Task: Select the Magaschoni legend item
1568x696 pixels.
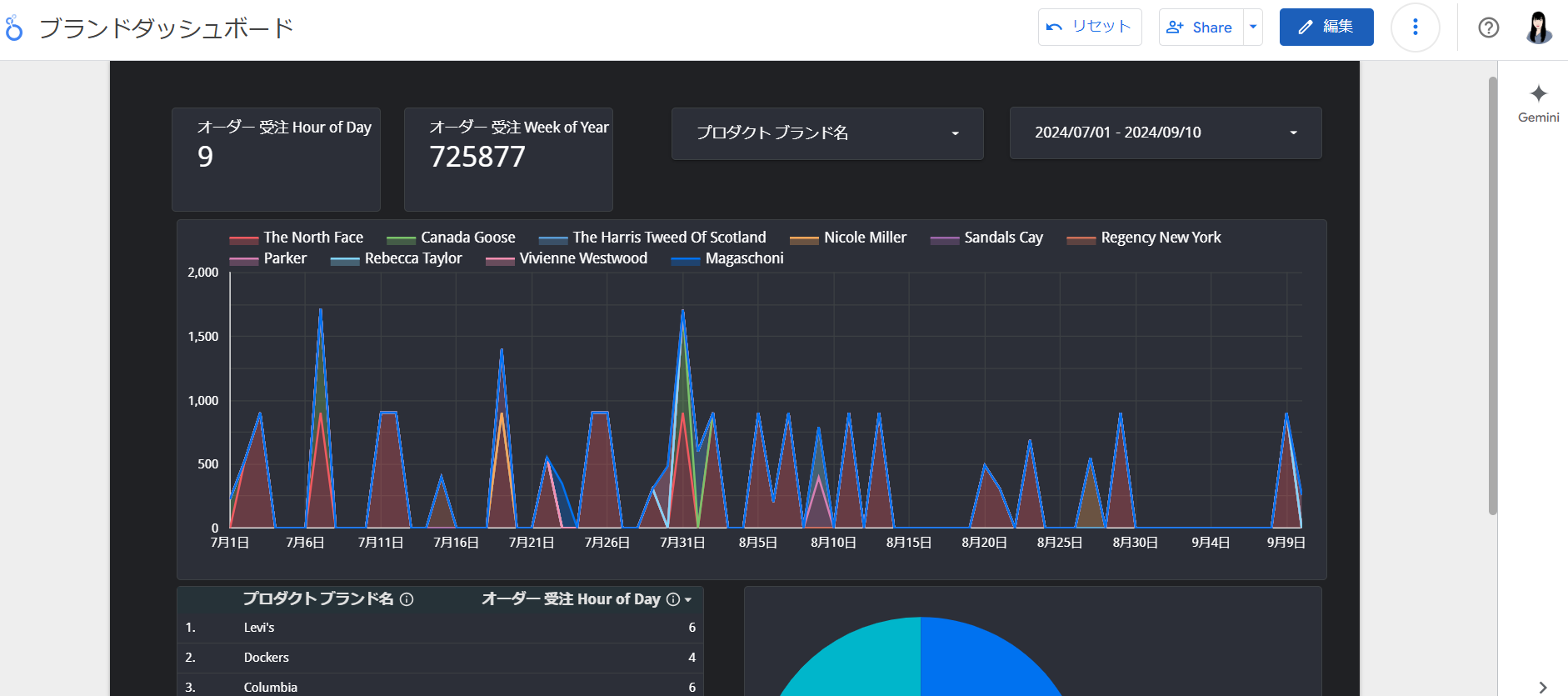Action: coord(727,258)
